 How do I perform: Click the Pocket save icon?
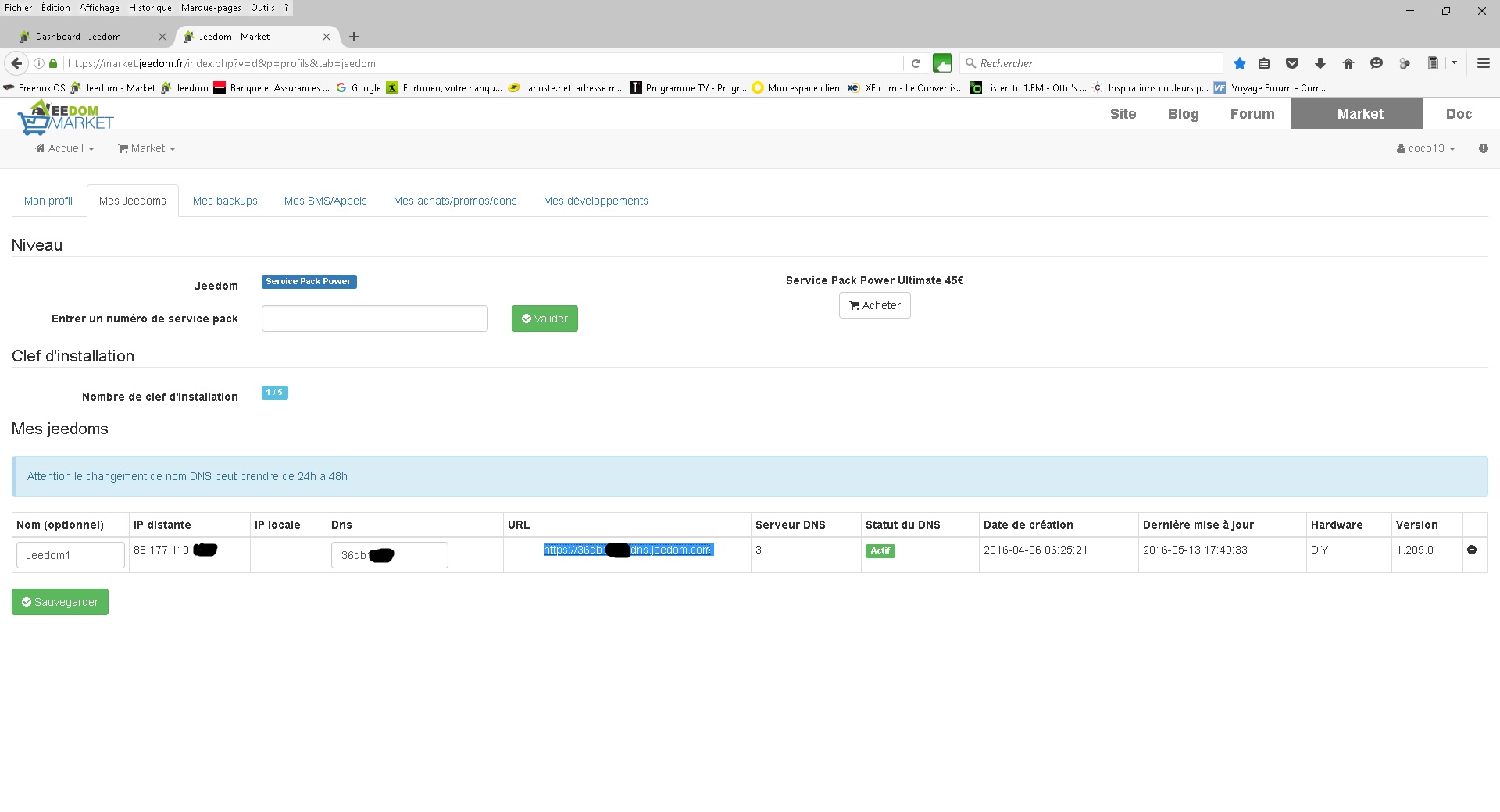pyautogui.click(x=1292, y=63)
